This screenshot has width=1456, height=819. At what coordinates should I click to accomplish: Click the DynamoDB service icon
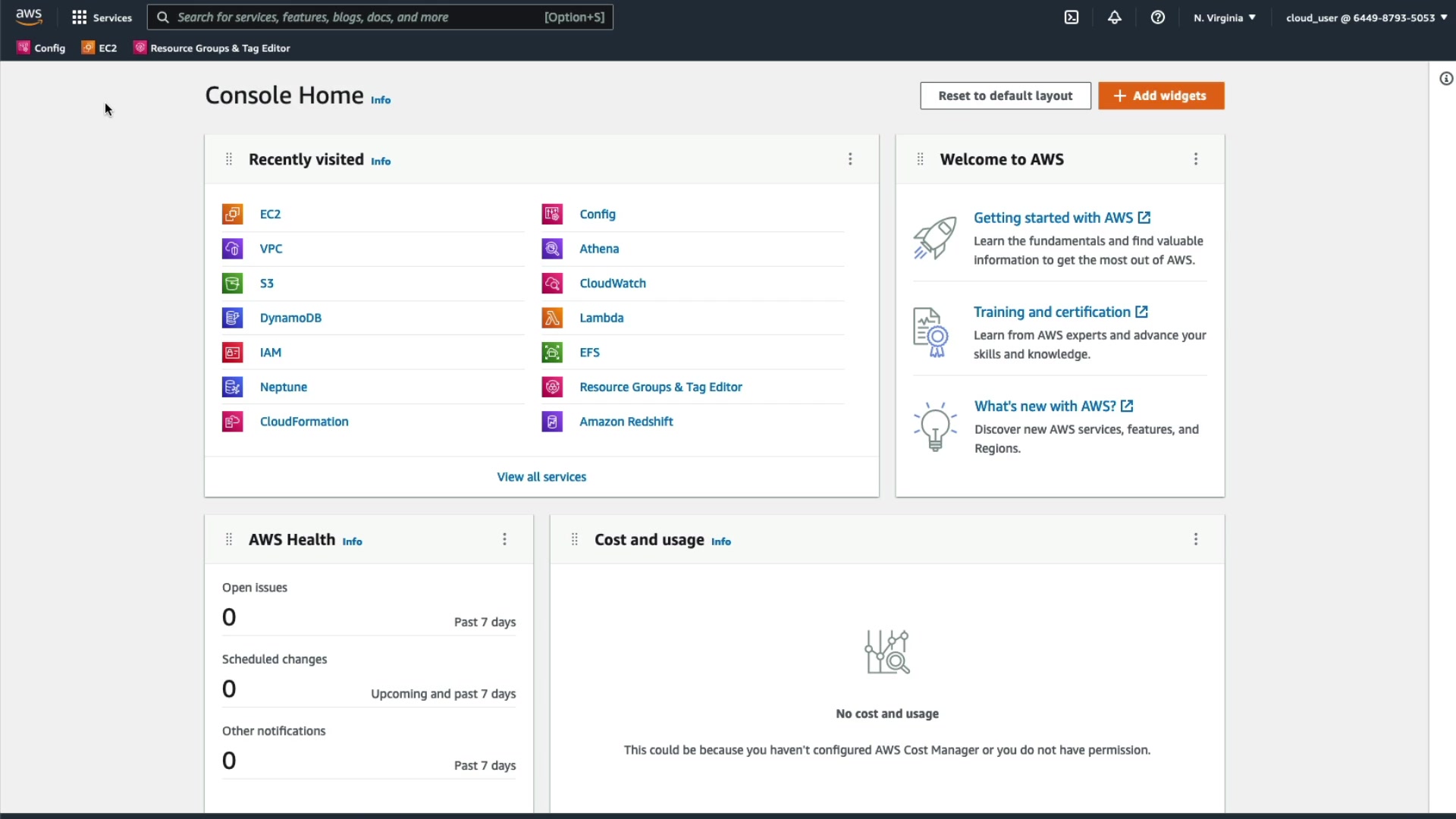click(x=232, y=318)
